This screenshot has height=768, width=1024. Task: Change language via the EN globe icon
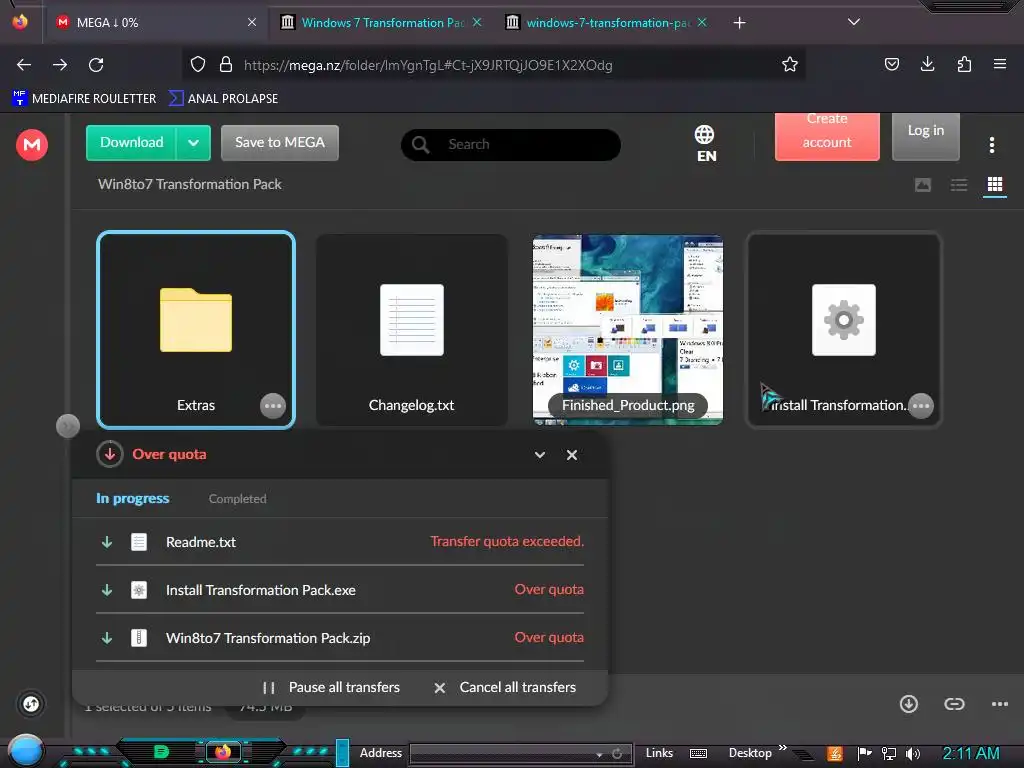click(705, 143)
